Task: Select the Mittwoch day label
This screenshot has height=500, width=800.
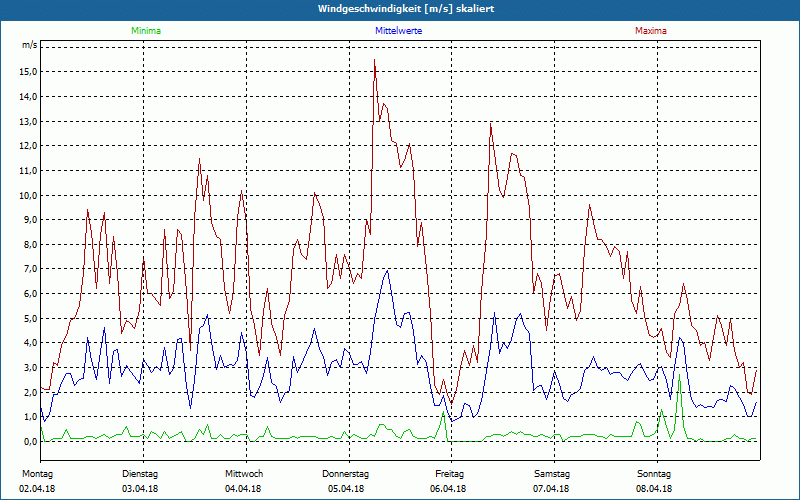Action: 244,473
